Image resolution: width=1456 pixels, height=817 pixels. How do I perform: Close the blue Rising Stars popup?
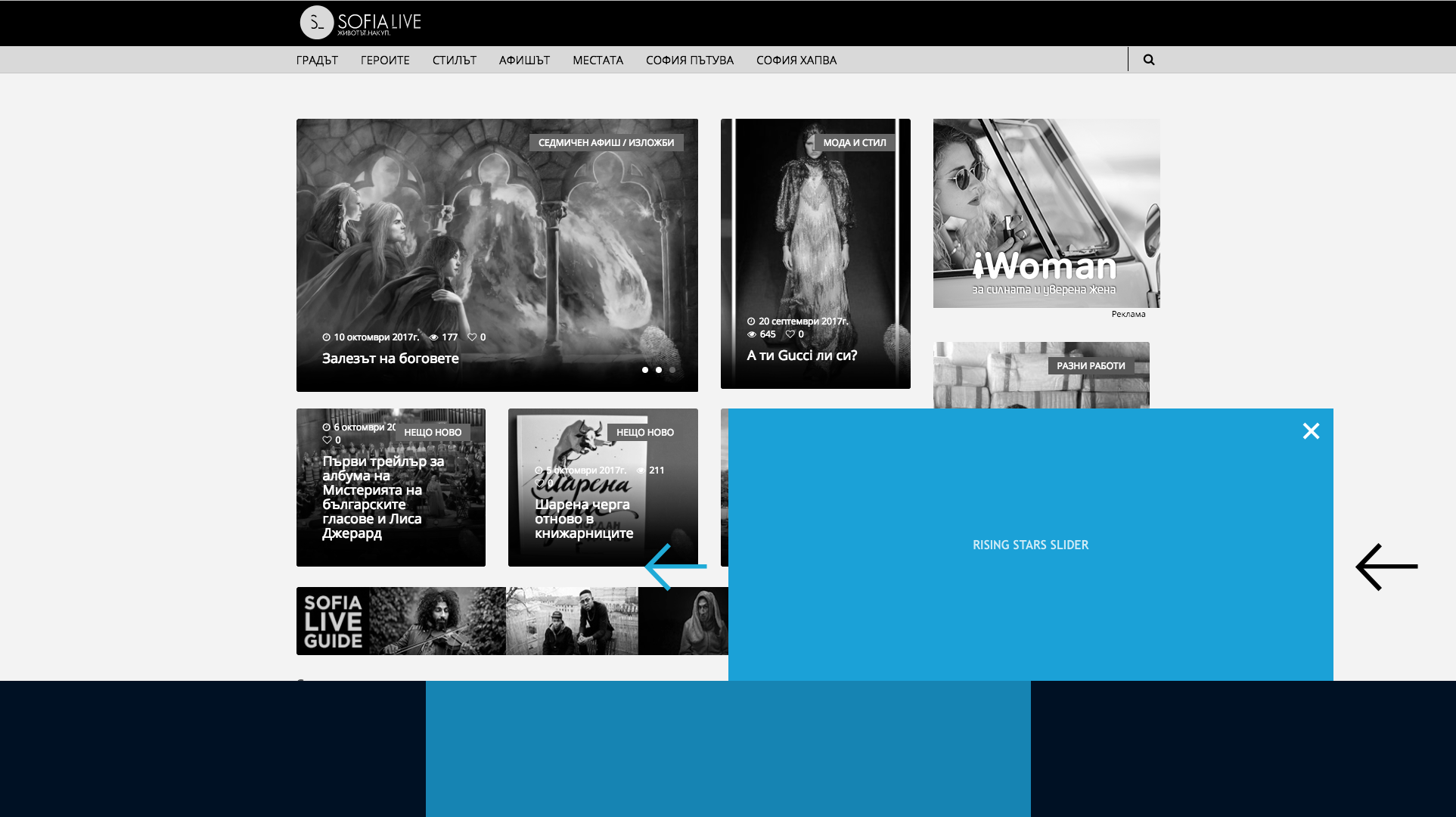1311,431
